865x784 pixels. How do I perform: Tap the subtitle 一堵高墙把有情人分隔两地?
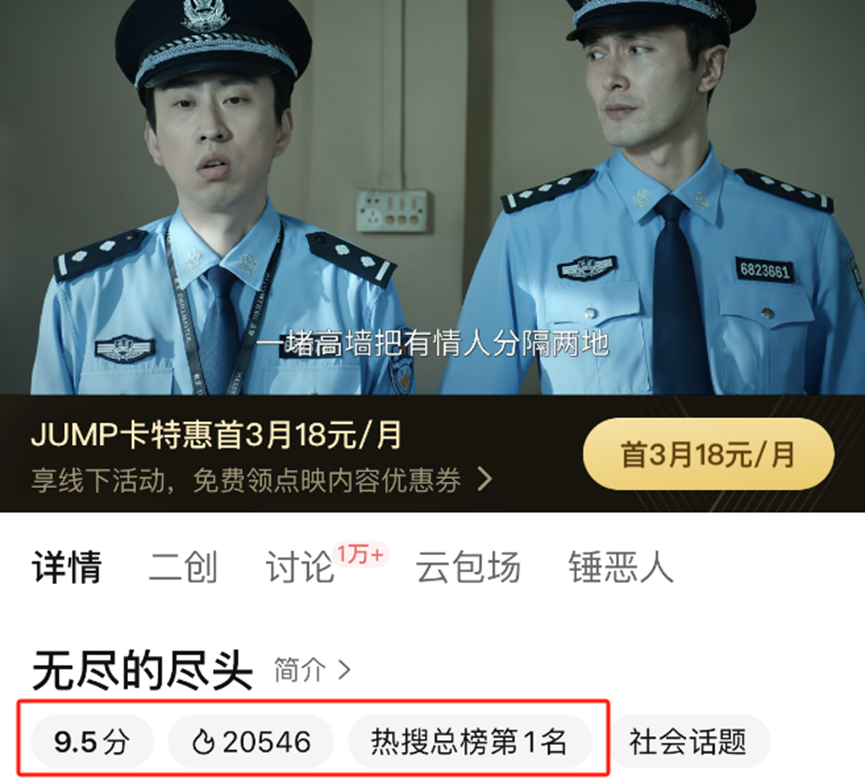pos(432,344)
